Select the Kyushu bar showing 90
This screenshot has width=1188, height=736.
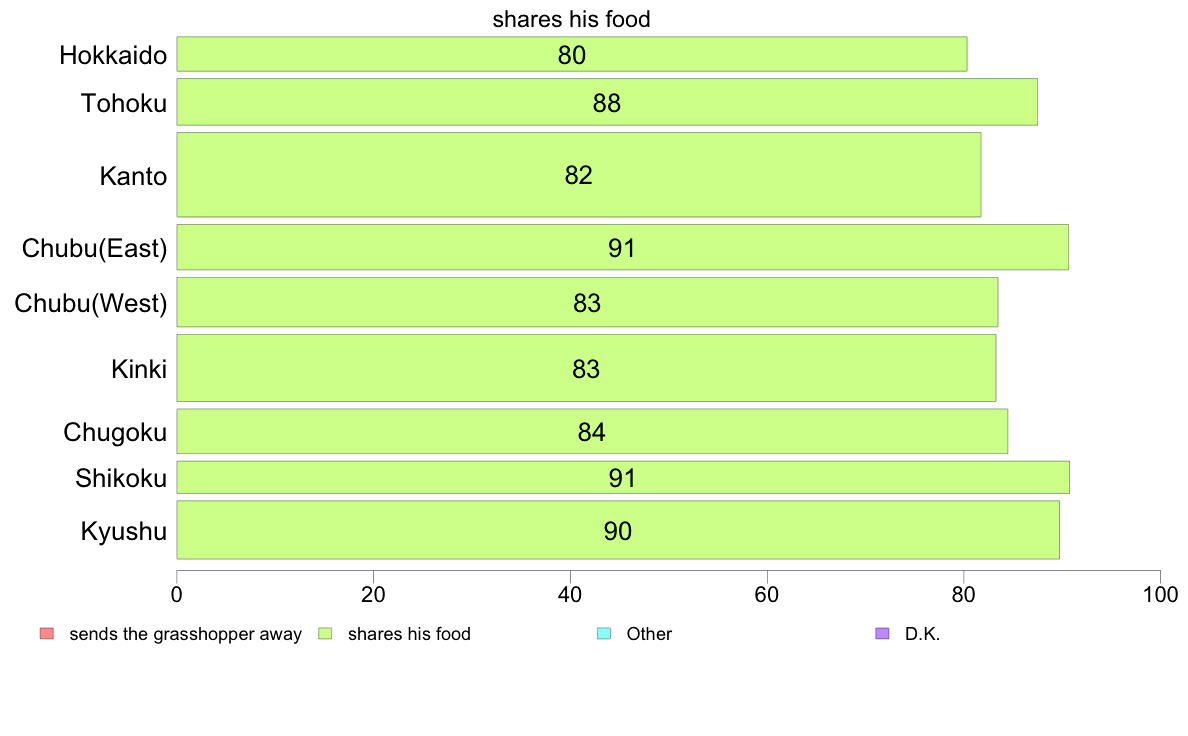[x=618, y=530]
